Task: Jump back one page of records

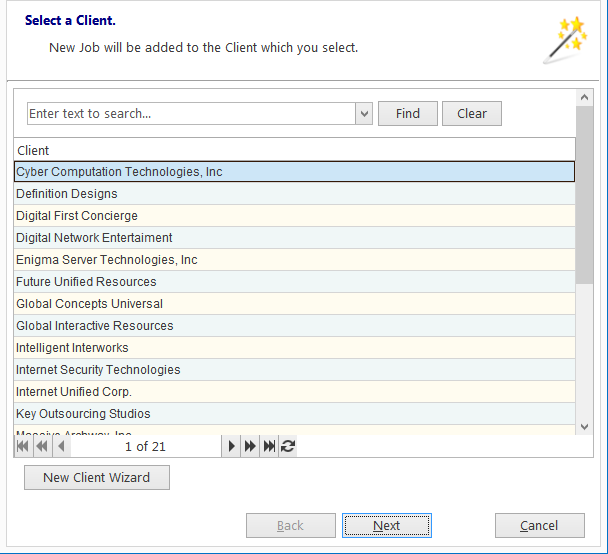Action: tap(42, 446)
